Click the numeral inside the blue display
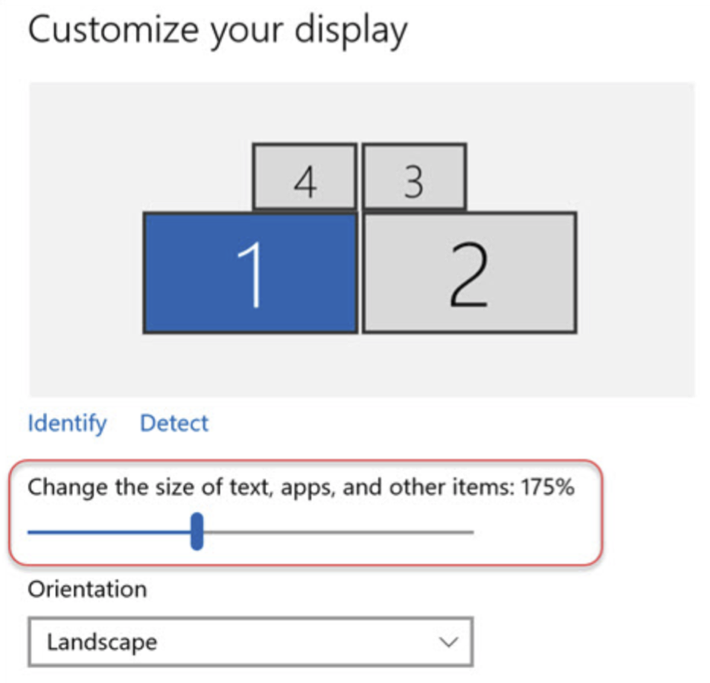The image size is (710, 683). tap(250, 273)
